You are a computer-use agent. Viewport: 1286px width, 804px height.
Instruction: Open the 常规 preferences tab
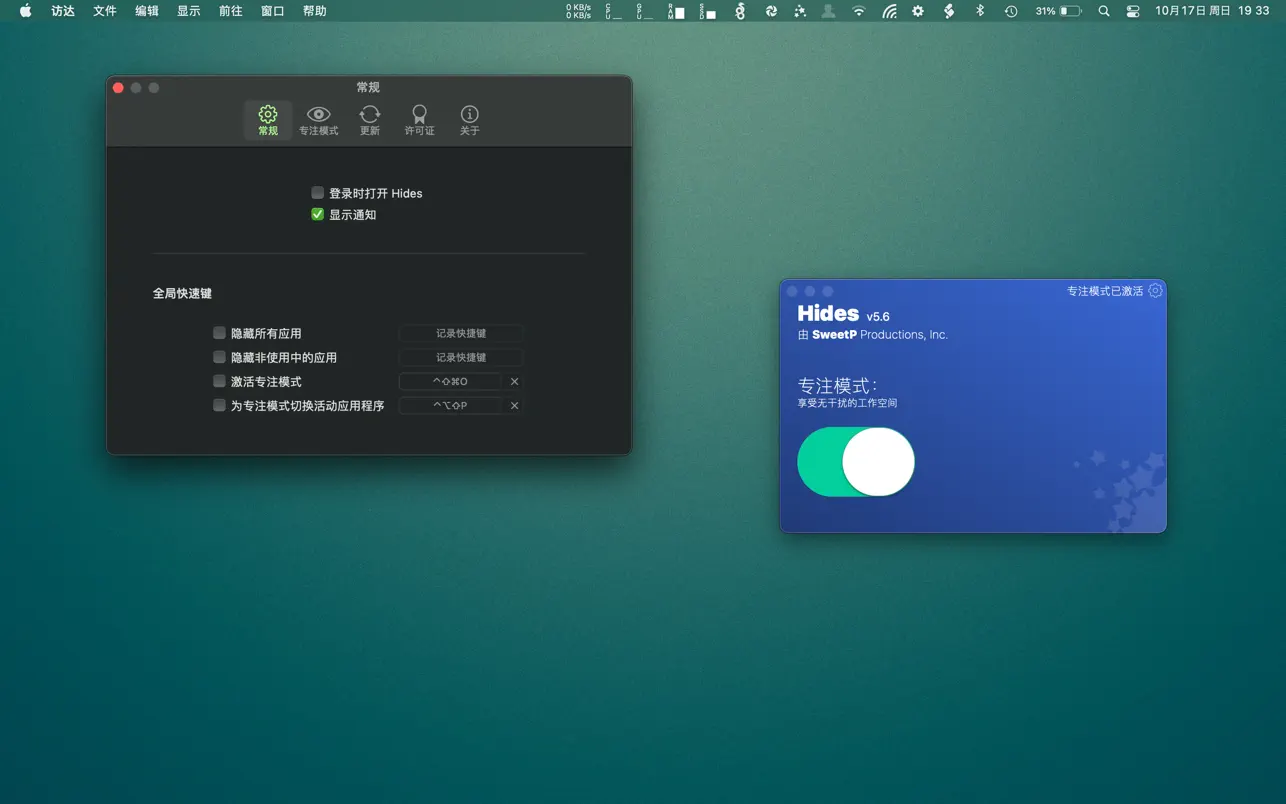click(x=268, y=120)
